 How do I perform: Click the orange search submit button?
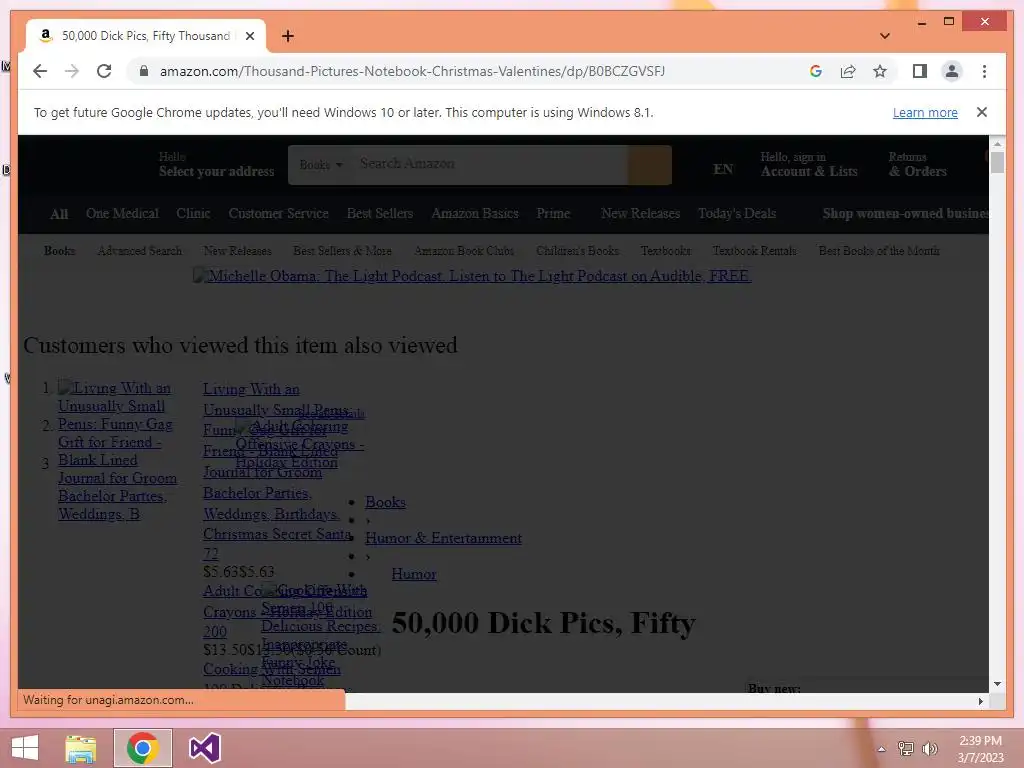coord(650,165)
